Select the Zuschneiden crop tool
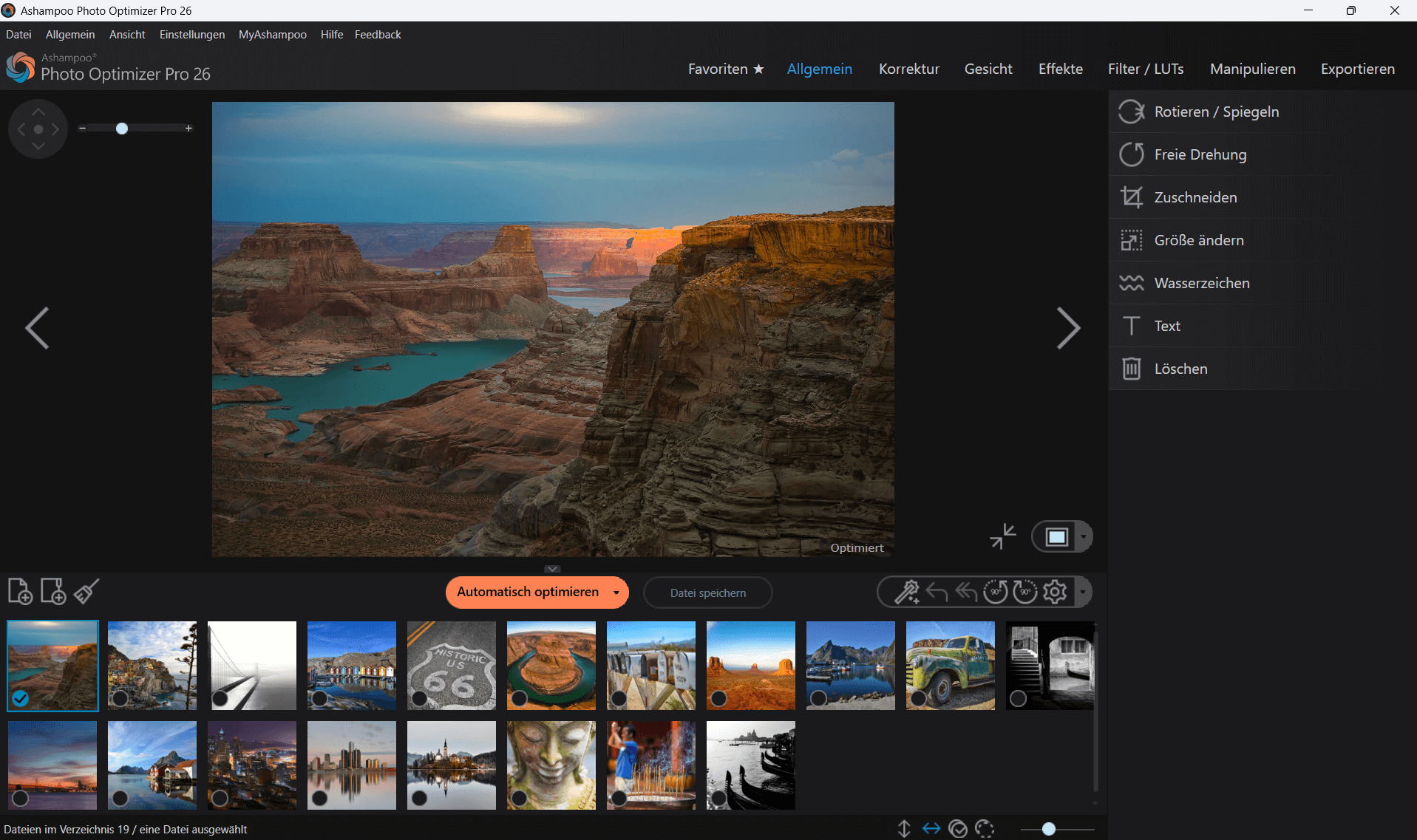This screenshot has height=840, width=1417. pyautogui.click(x=1196, y=197)
